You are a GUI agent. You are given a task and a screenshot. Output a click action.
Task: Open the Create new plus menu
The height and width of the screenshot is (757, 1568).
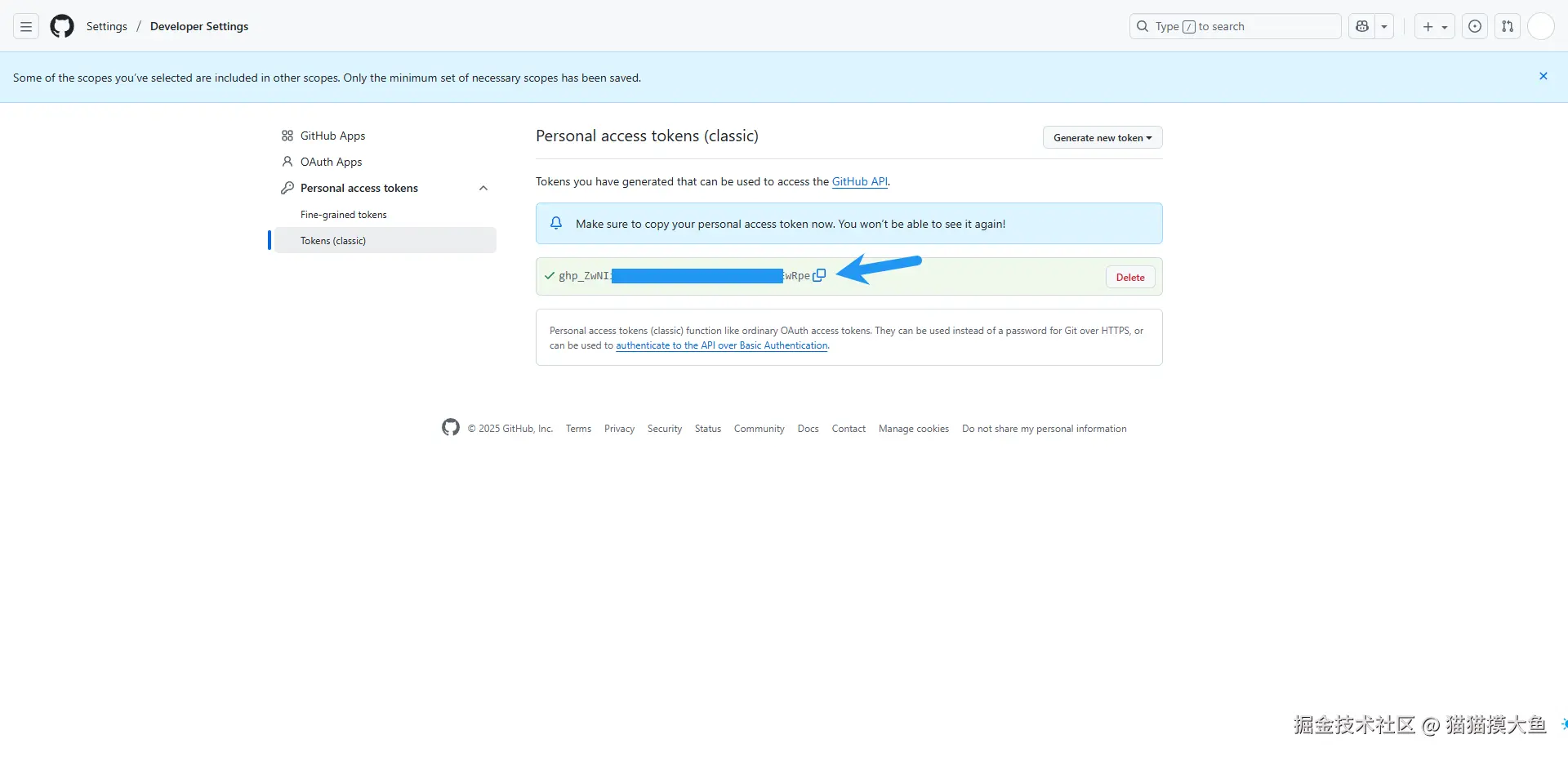click(1434, 27)
